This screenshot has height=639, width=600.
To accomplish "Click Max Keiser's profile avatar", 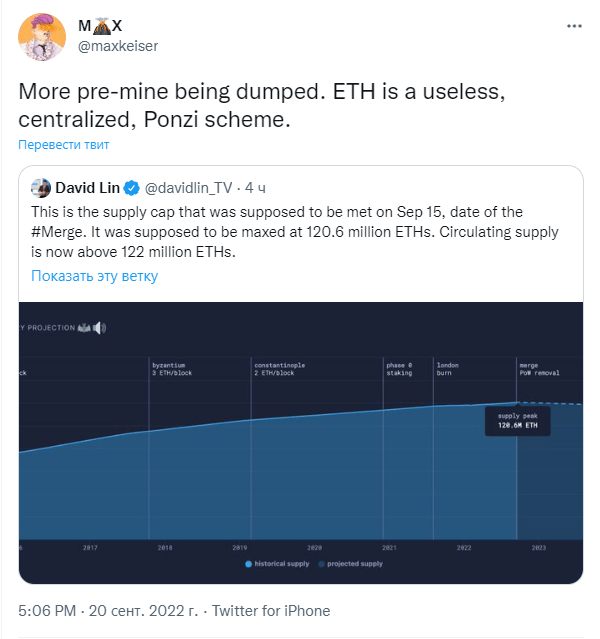I will 42,37.
